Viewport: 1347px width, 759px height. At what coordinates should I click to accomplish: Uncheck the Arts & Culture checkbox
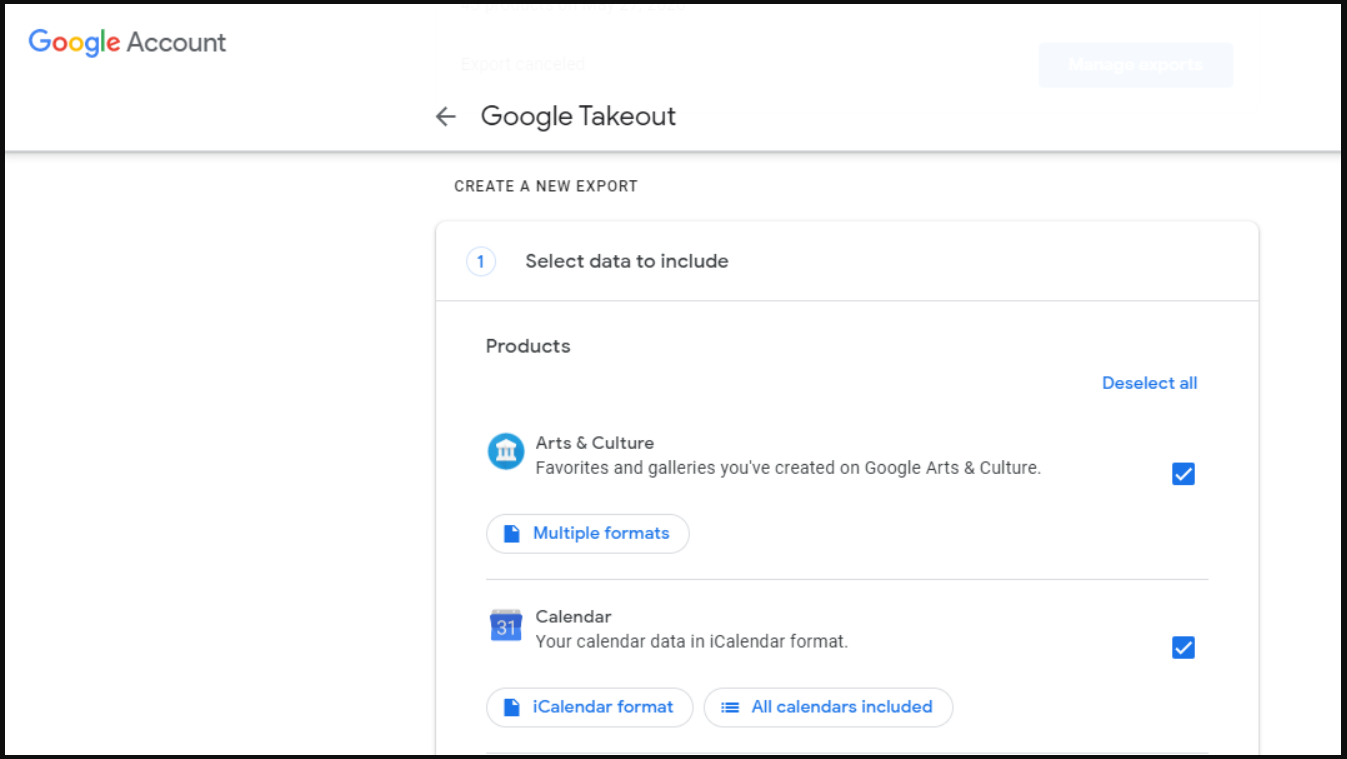(1183, 474)
